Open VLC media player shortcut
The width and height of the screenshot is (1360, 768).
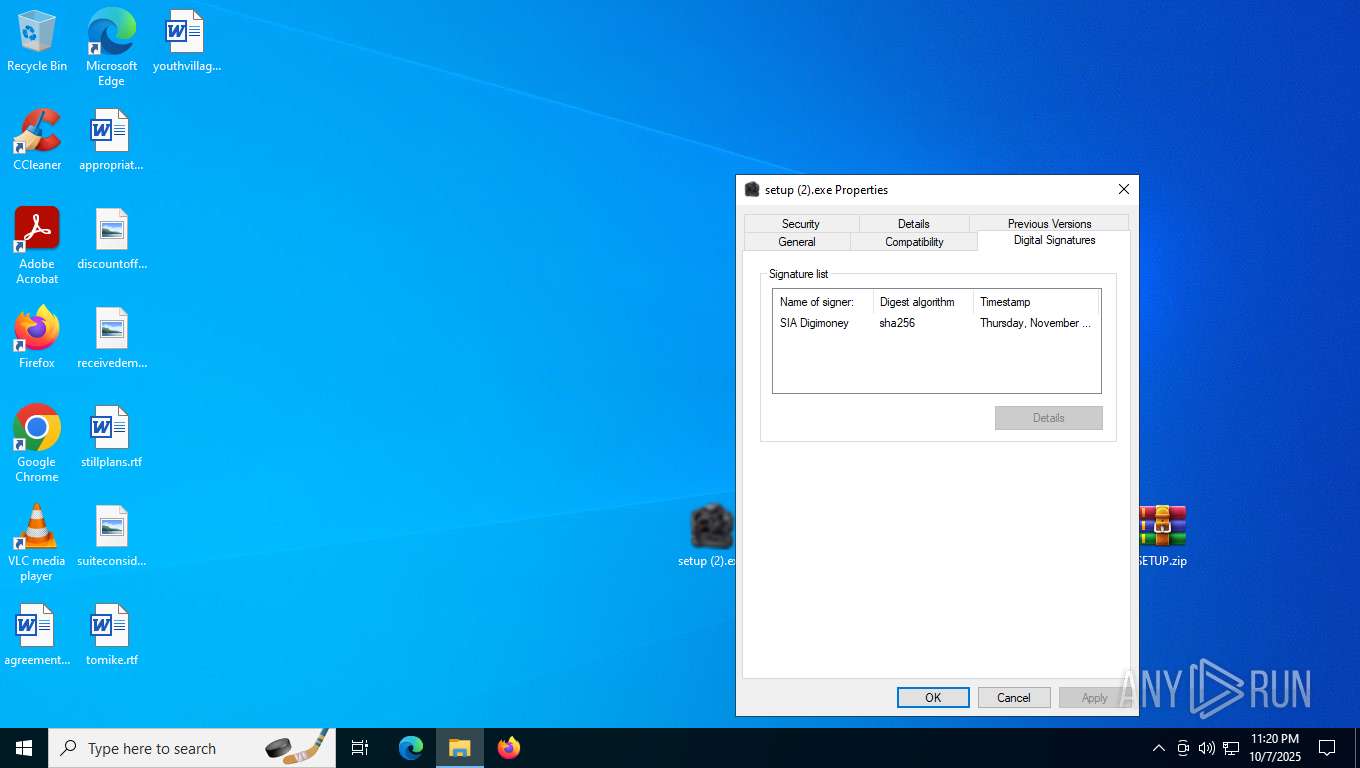click(x=37, y=542)
